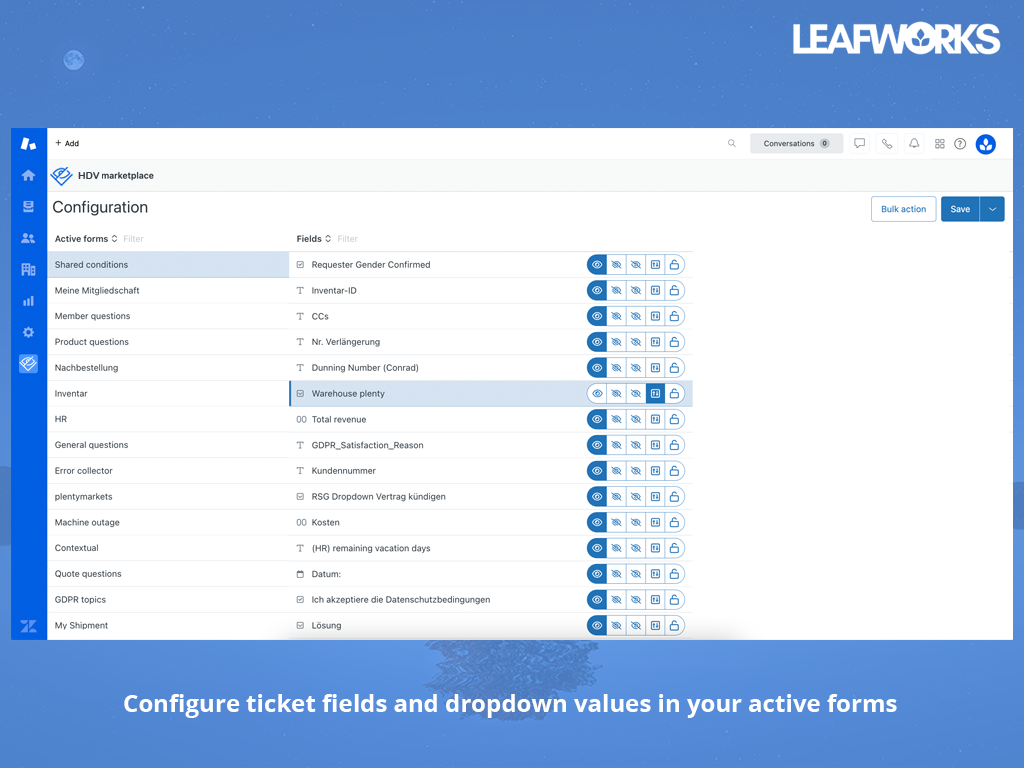Hide the Warehouse plenty field via eye toggle
This screenshot has height=768, width=1024.
pos(597,393)
